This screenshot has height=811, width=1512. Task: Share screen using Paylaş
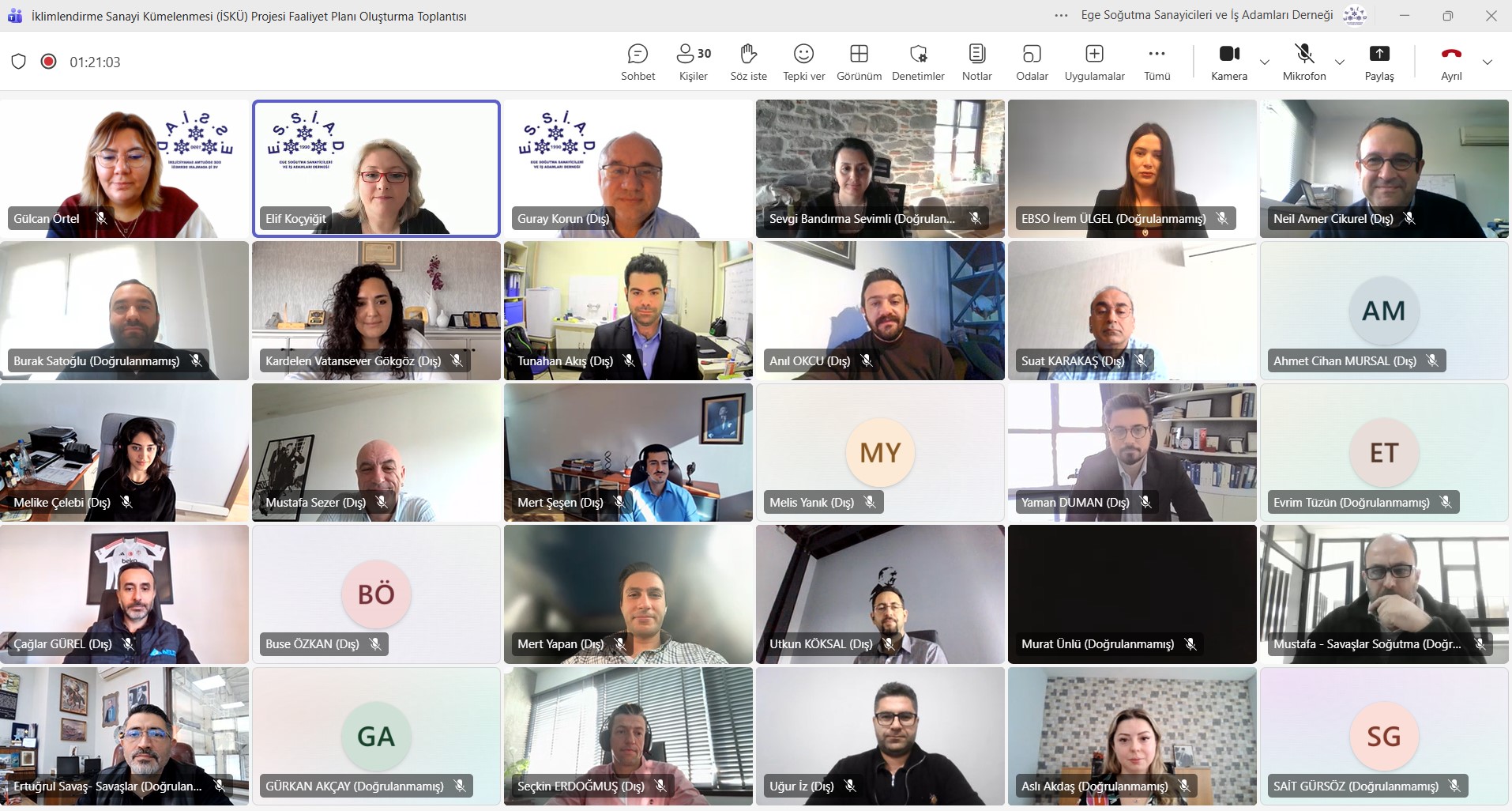coord(1379,62)
